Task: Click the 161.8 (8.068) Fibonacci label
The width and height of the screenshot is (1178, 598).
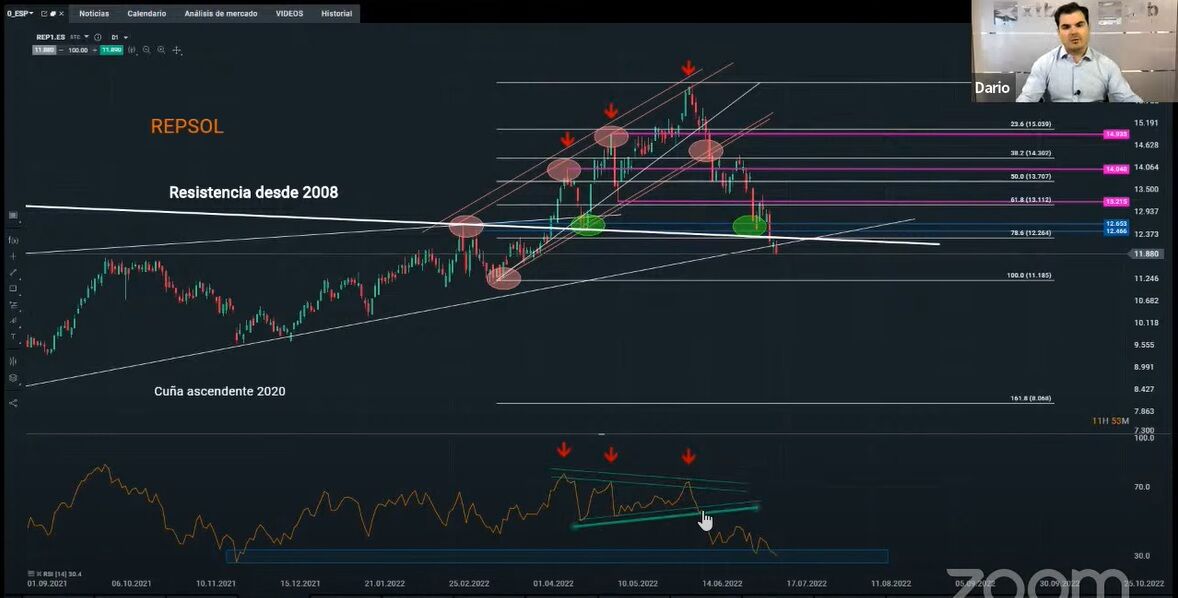Action: pos(1031,399)
